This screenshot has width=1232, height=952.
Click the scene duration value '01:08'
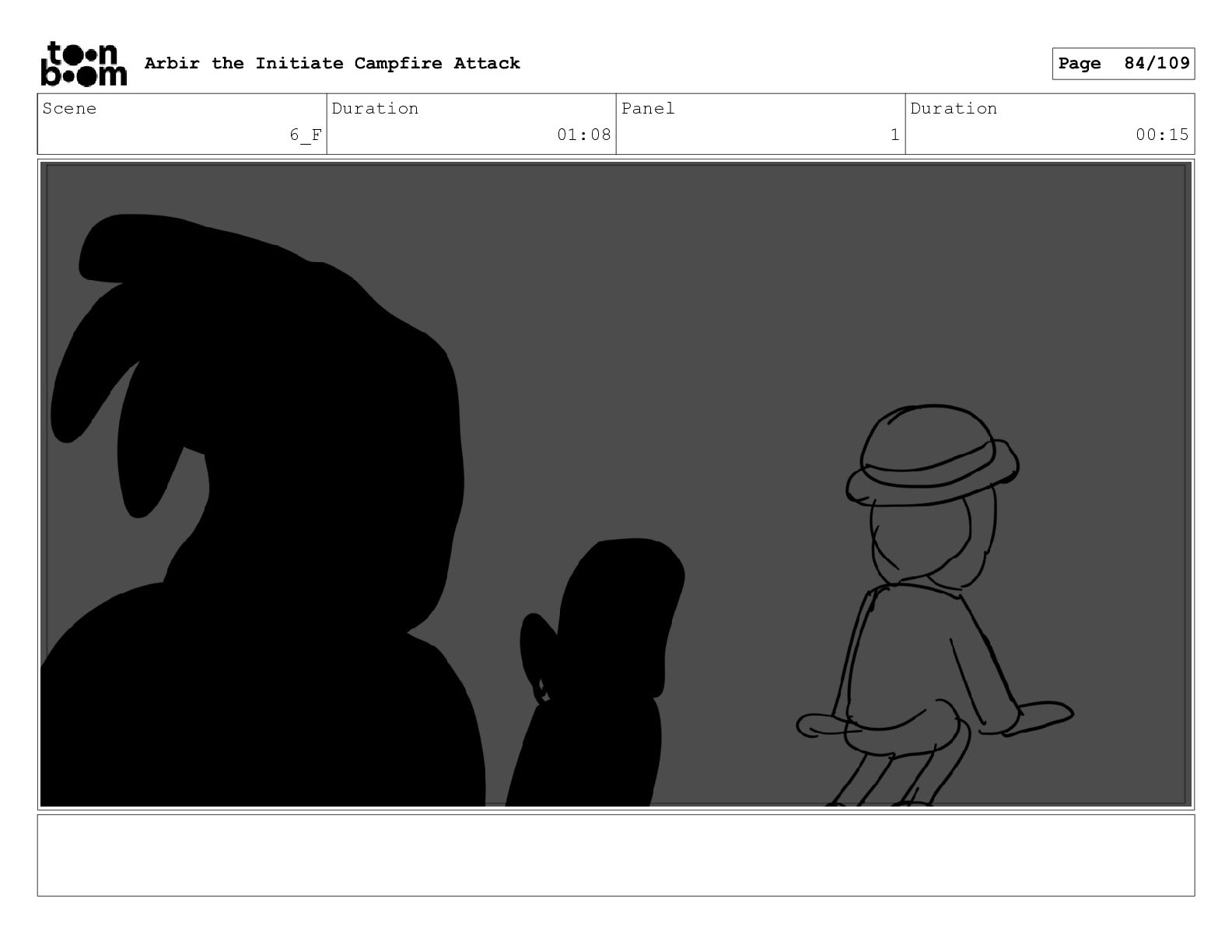pos(584,135)
